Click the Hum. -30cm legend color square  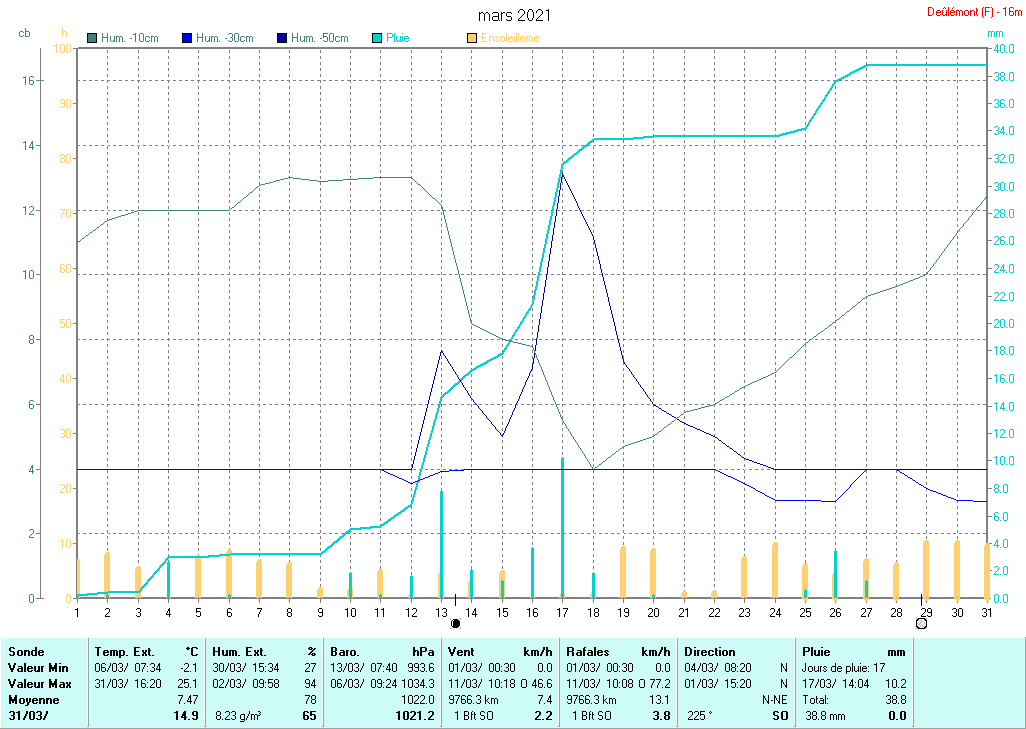187,38
